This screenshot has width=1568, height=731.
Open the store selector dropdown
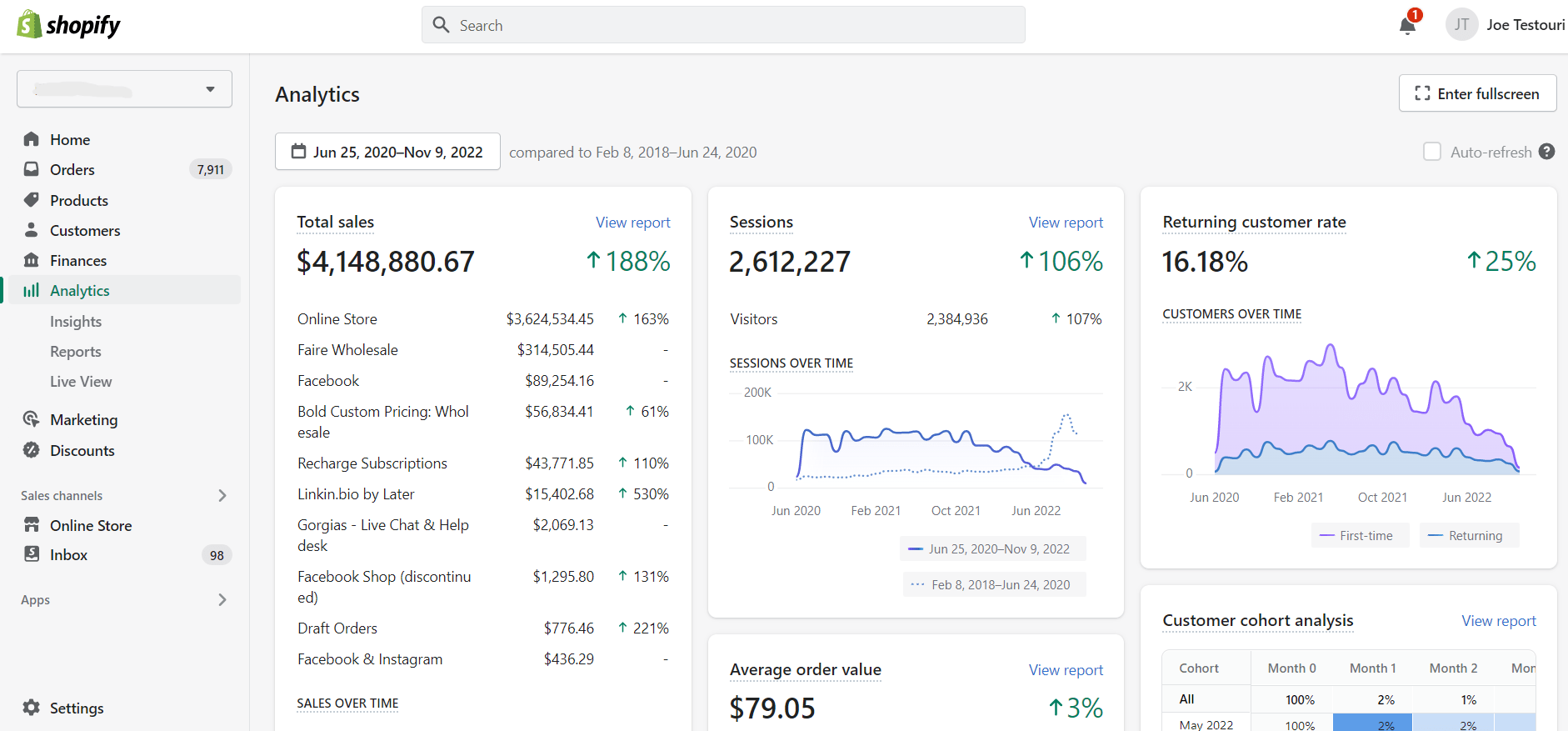pyautogui.click(x=124, y=89)
